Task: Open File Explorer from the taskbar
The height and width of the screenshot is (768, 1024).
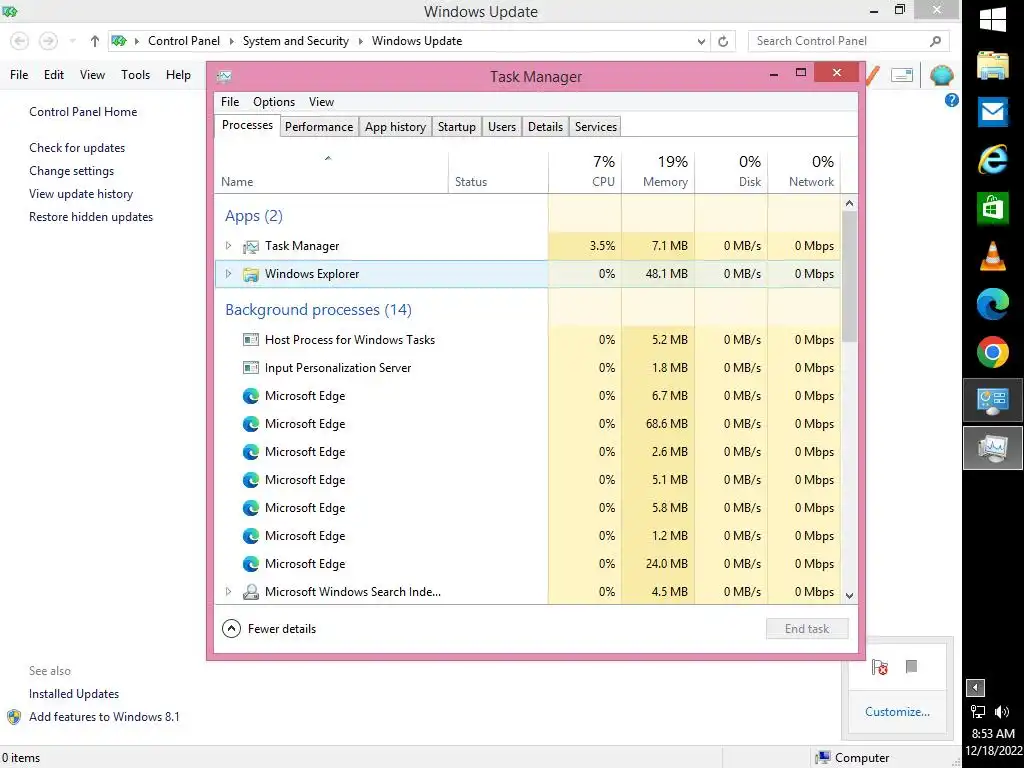Action: 993,65
